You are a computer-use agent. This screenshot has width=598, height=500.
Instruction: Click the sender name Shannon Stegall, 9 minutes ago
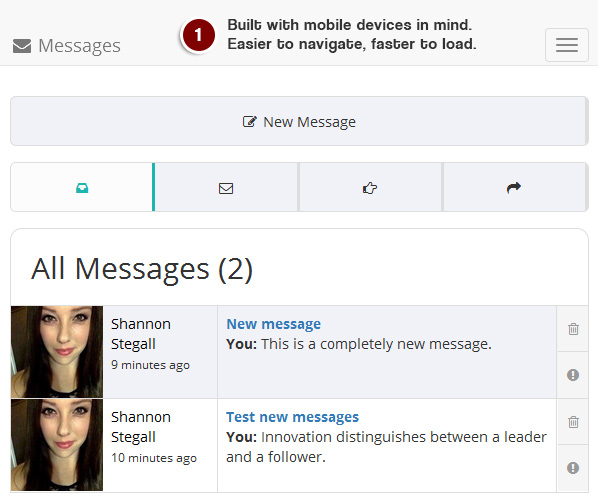point(141,334)
